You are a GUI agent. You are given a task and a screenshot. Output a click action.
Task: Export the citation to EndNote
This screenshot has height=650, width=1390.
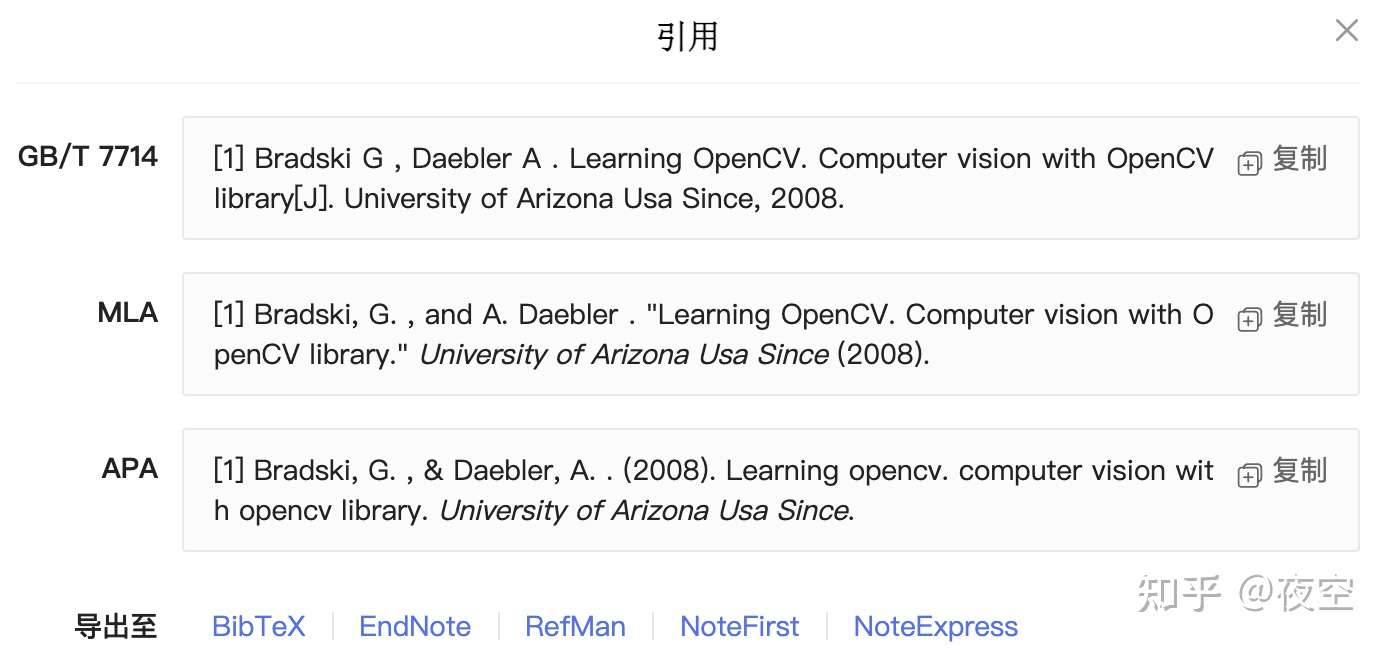[415, 627]
